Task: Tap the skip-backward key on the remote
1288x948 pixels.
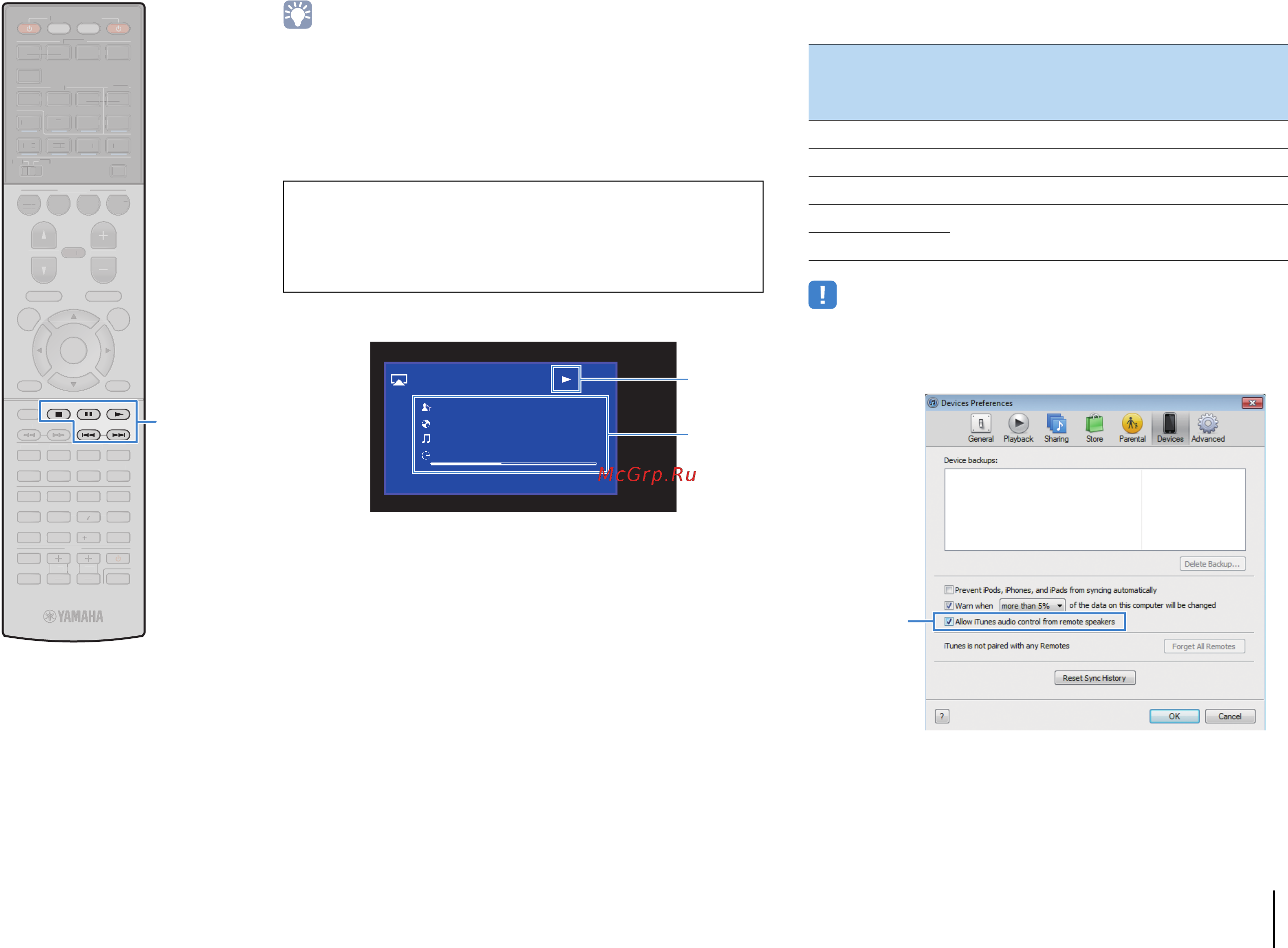Action: 89,435
